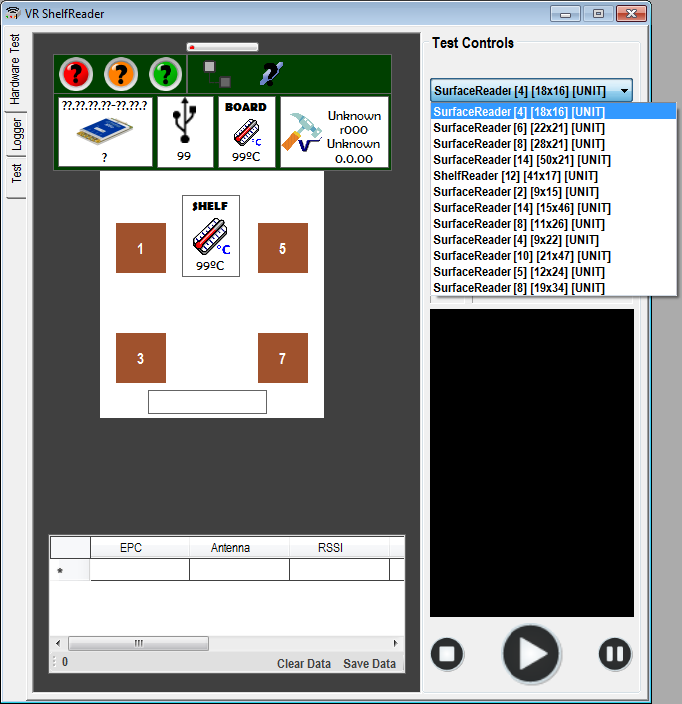Click the Clear Data button

[303, 664]
